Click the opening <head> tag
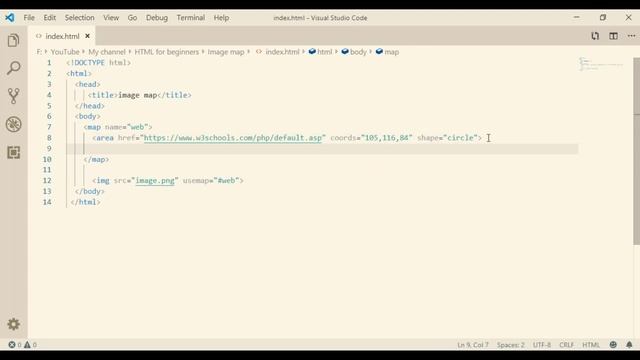This screenshot has width=640, height=360. 88,84
